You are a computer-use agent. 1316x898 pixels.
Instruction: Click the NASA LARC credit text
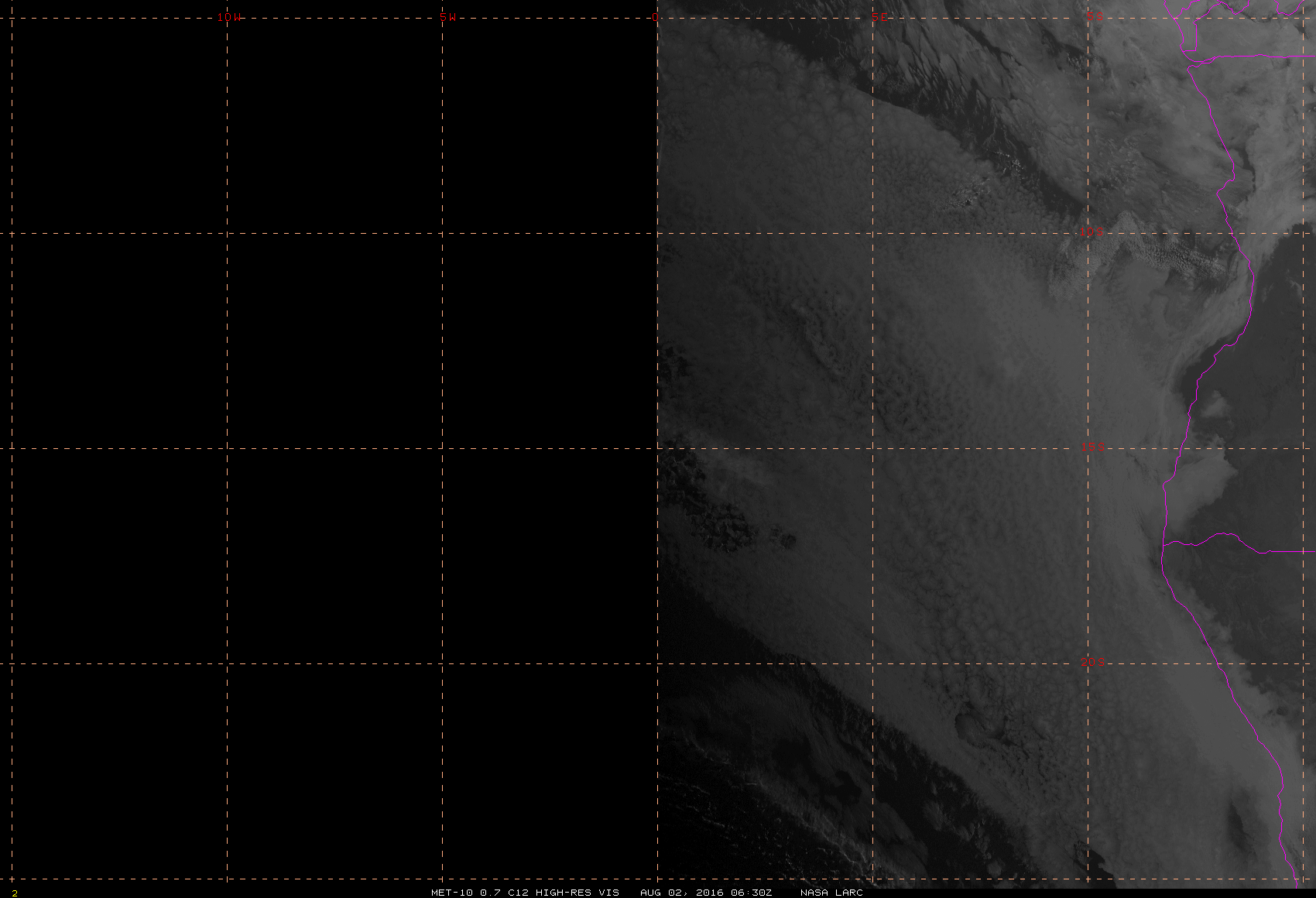831,893
